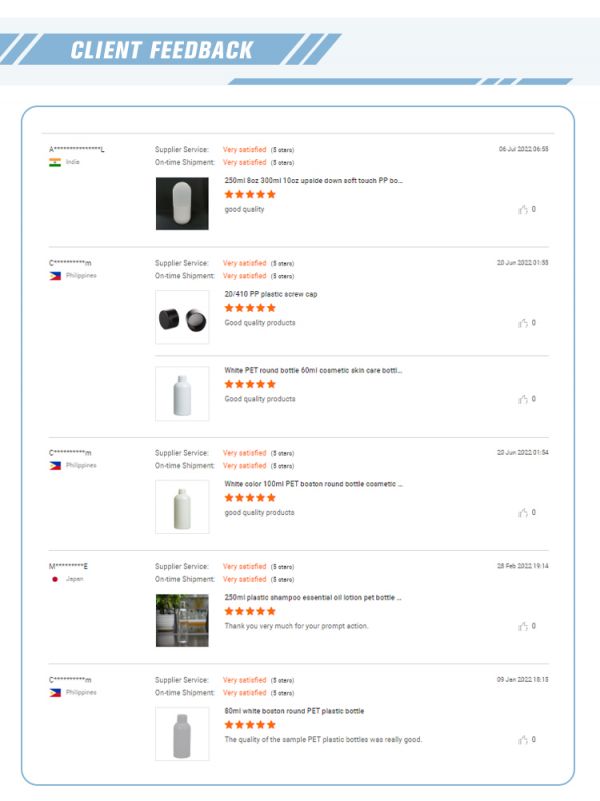Follow the 250ml 8oz 300ml 10oz bottle link

tap(313, 181)
